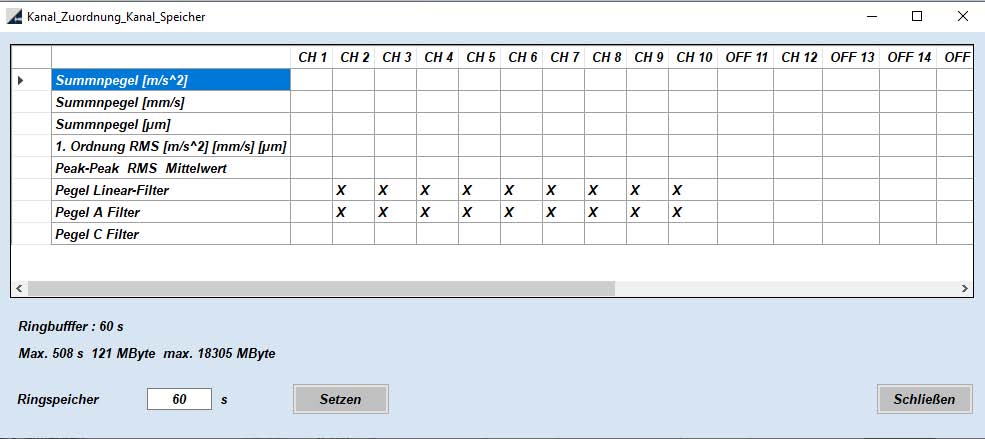Click the Schließen button
Image resolution: width=985 pixels, height=439 pixels.
click(x=924, y=399)
